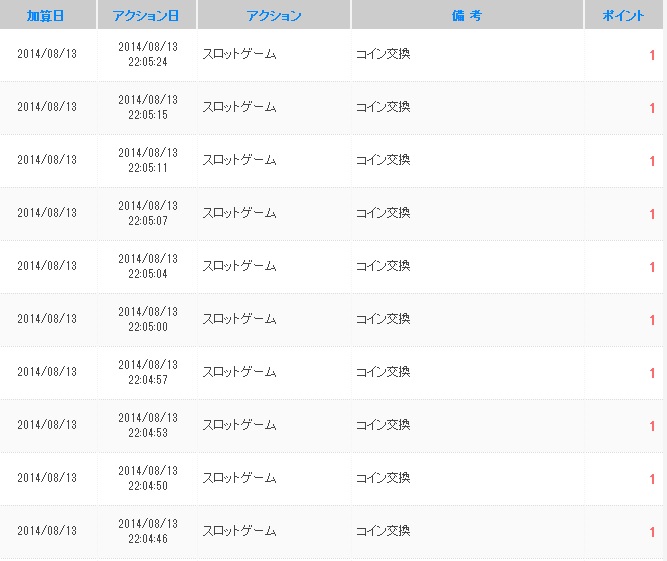This screenshot has height=561, width=667.
Task: Click the 加算日 column header
Action: [46, 16]
